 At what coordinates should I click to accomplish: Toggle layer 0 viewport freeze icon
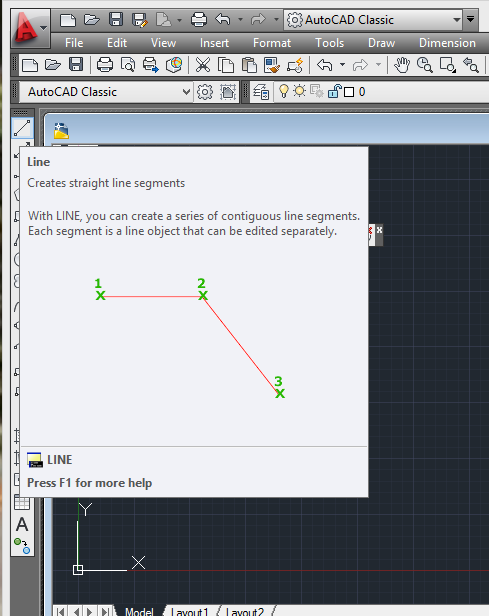(317, 91)
